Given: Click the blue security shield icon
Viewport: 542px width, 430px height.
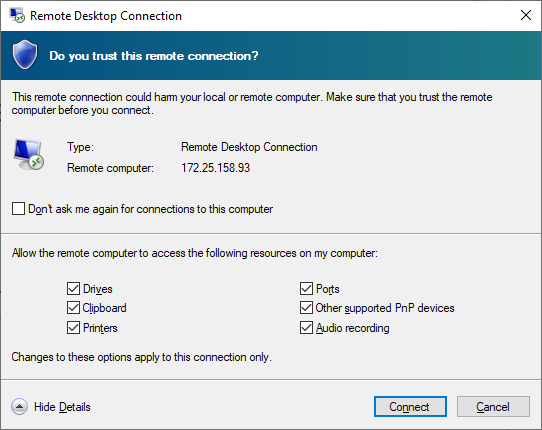Looking at the screenshot, I should pos(25,55).
